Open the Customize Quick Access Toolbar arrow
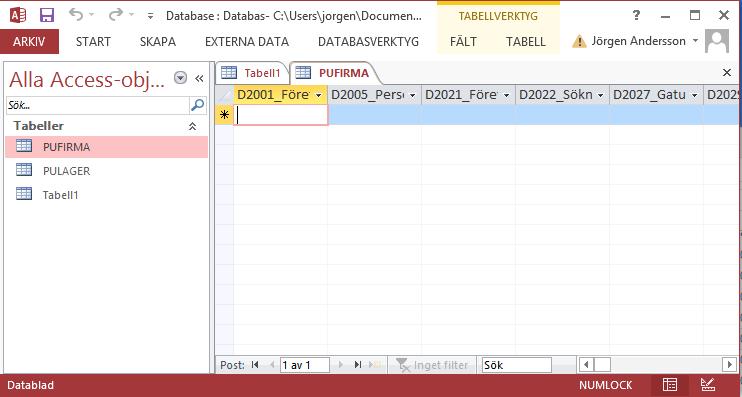 150,16
